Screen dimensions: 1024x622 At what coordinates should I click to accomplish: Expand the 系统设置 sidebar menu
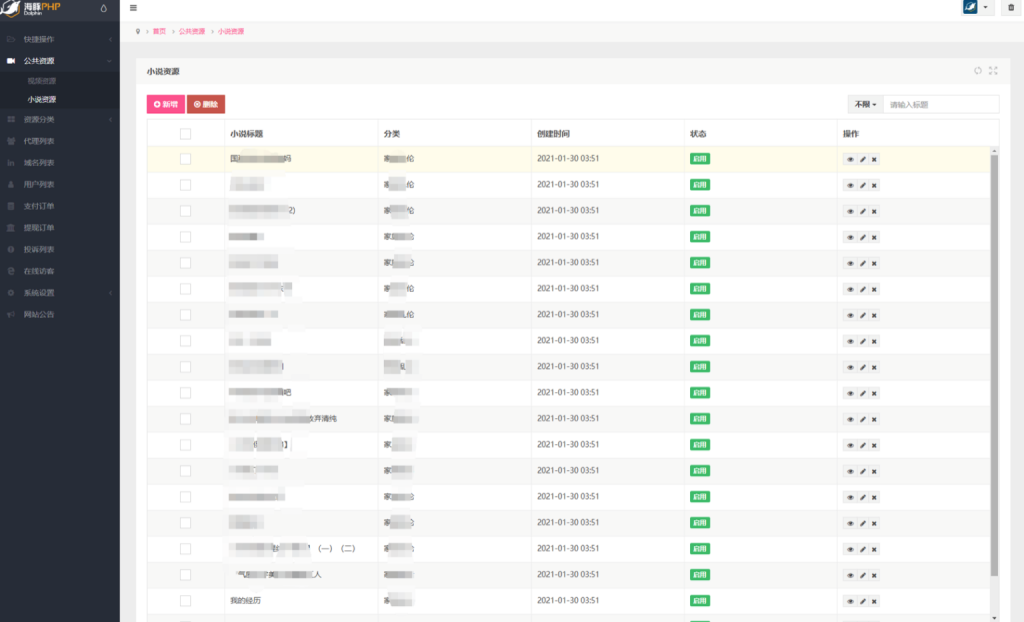click(x=40, y=293)
